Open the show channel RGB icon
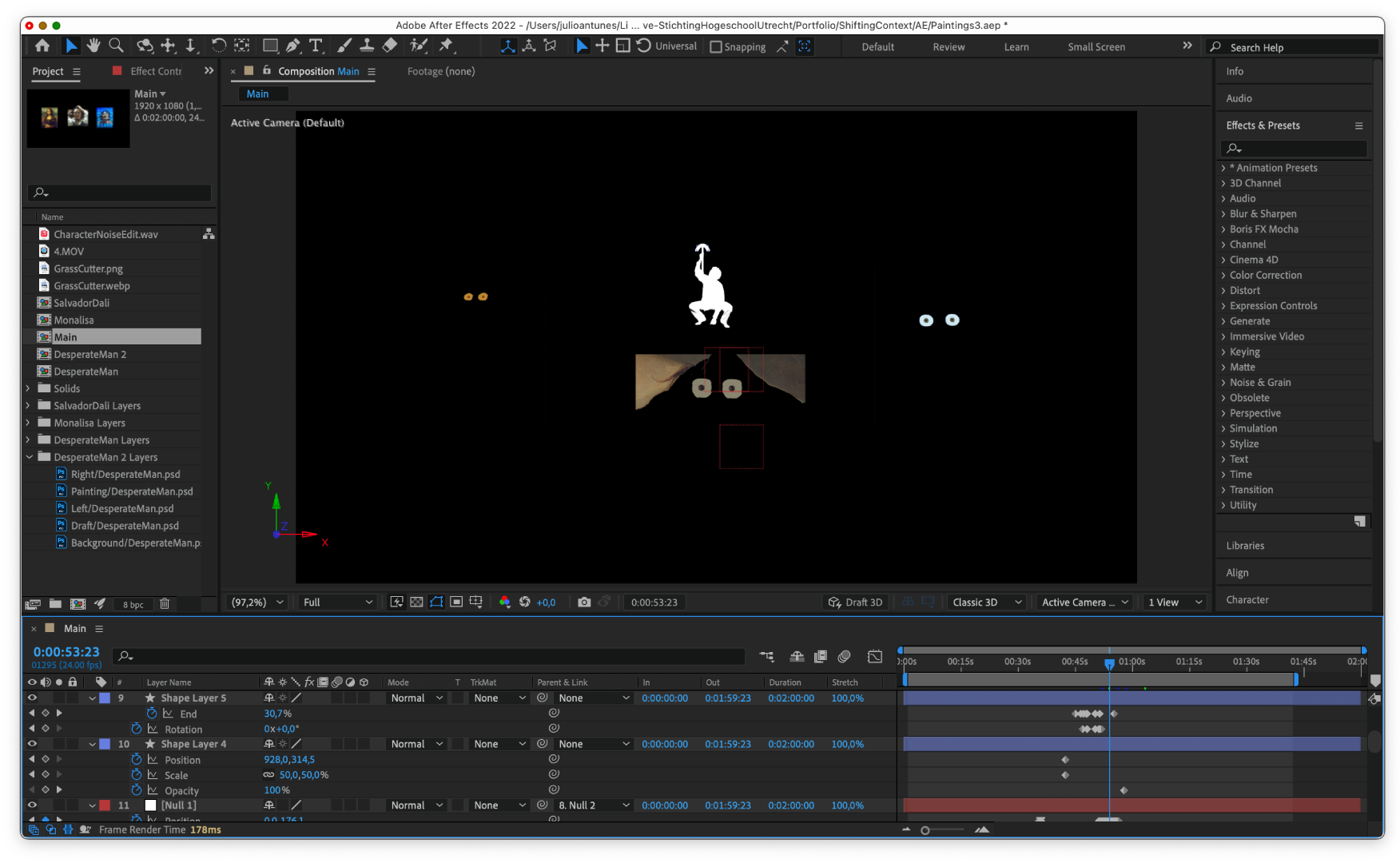 coord(504,603)
